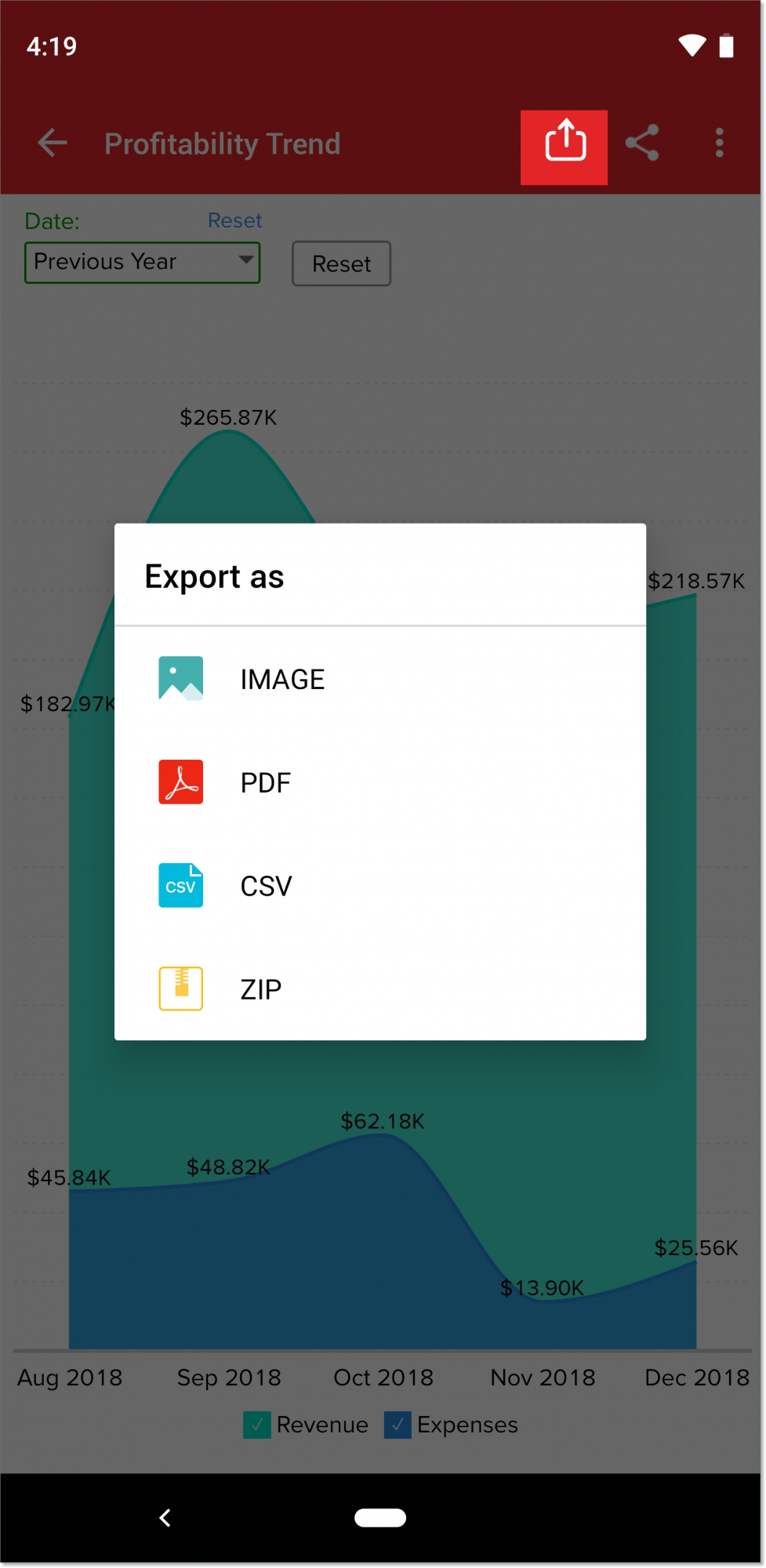
Task: Tap the yellow ZIP archive icon
Action: coord(181,989)
